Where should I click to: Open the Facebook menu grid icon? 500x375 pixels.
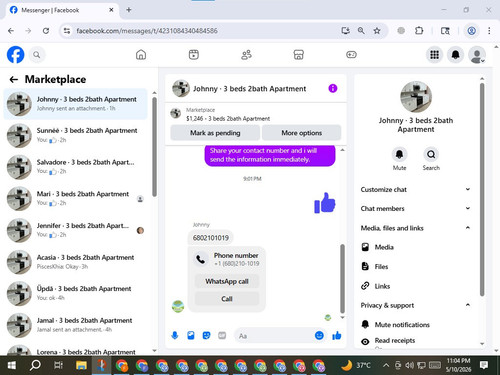[434, 55]
